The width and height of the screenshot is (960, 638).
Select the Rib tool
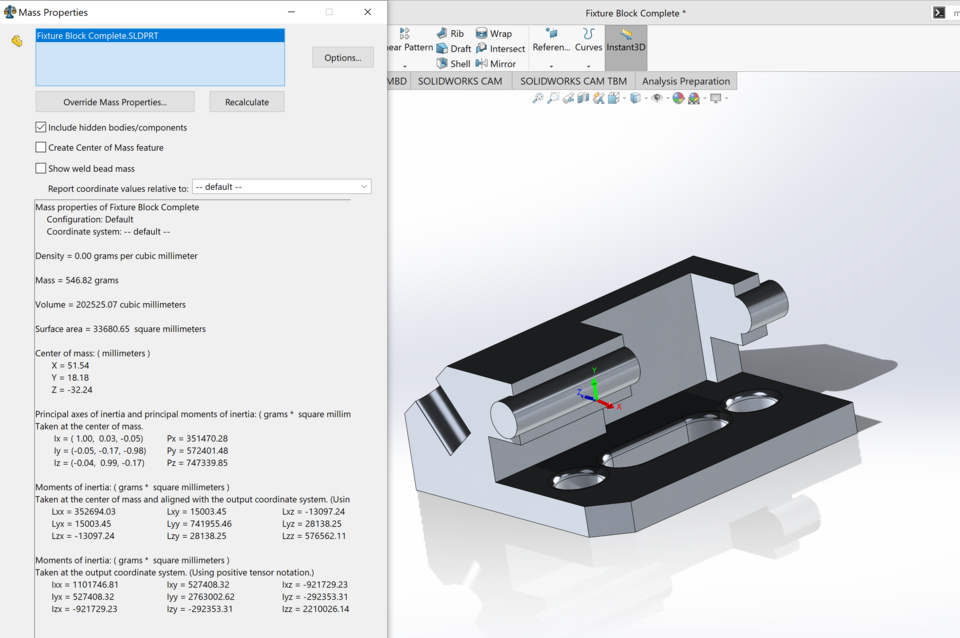tap(454, 33)
